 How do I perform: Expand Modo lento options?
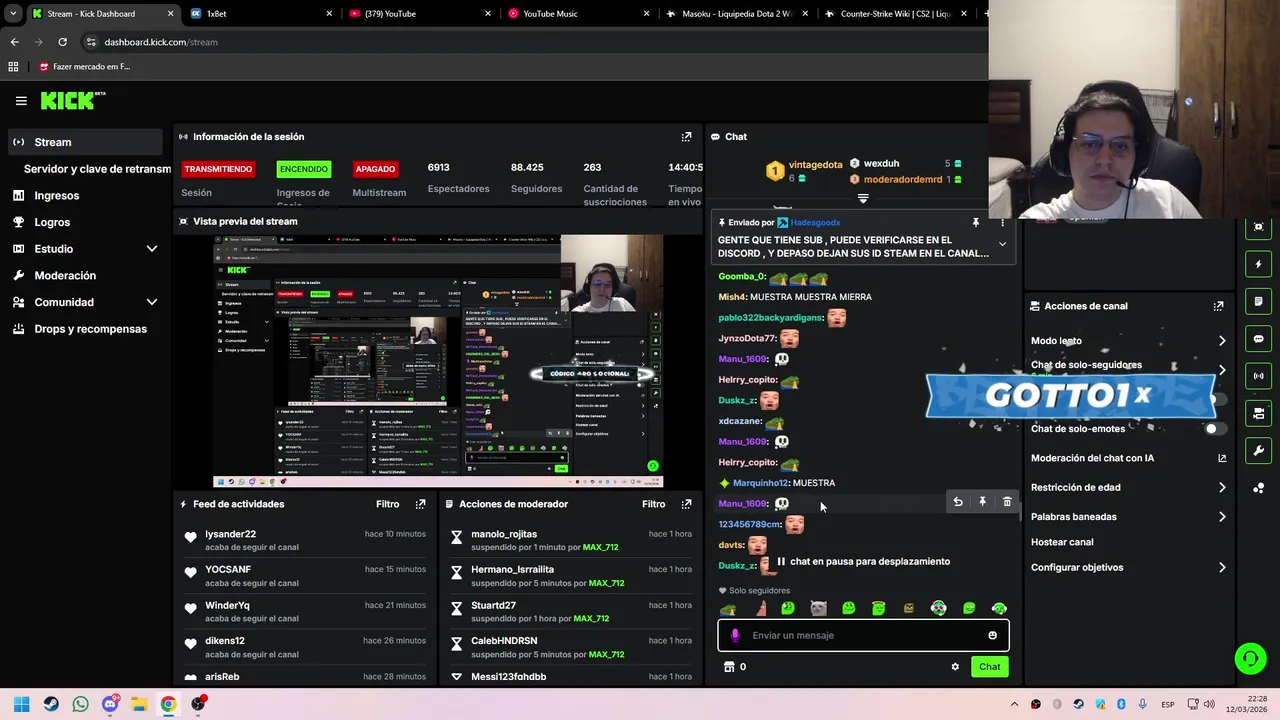(x=1222, y=341)
